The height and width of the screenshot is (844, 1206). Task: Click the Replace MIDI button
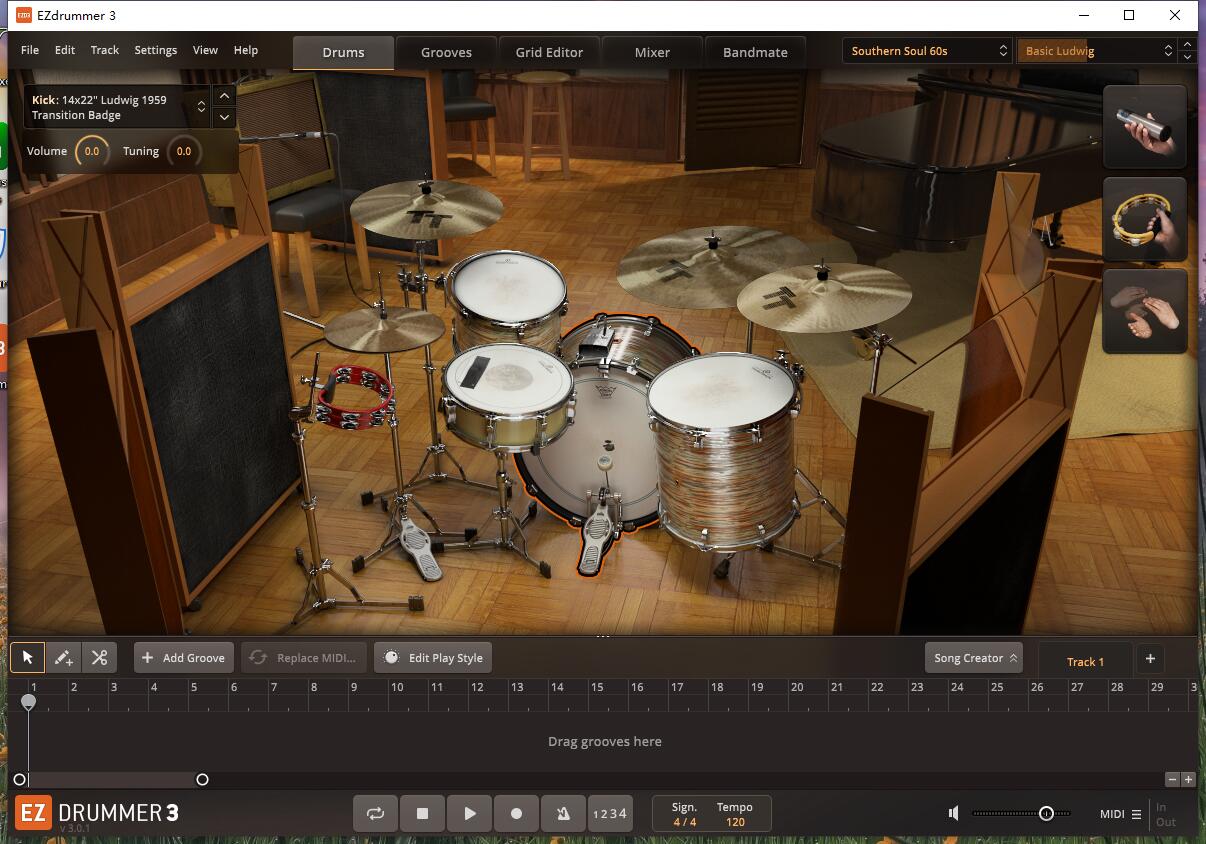click(304, 658)
